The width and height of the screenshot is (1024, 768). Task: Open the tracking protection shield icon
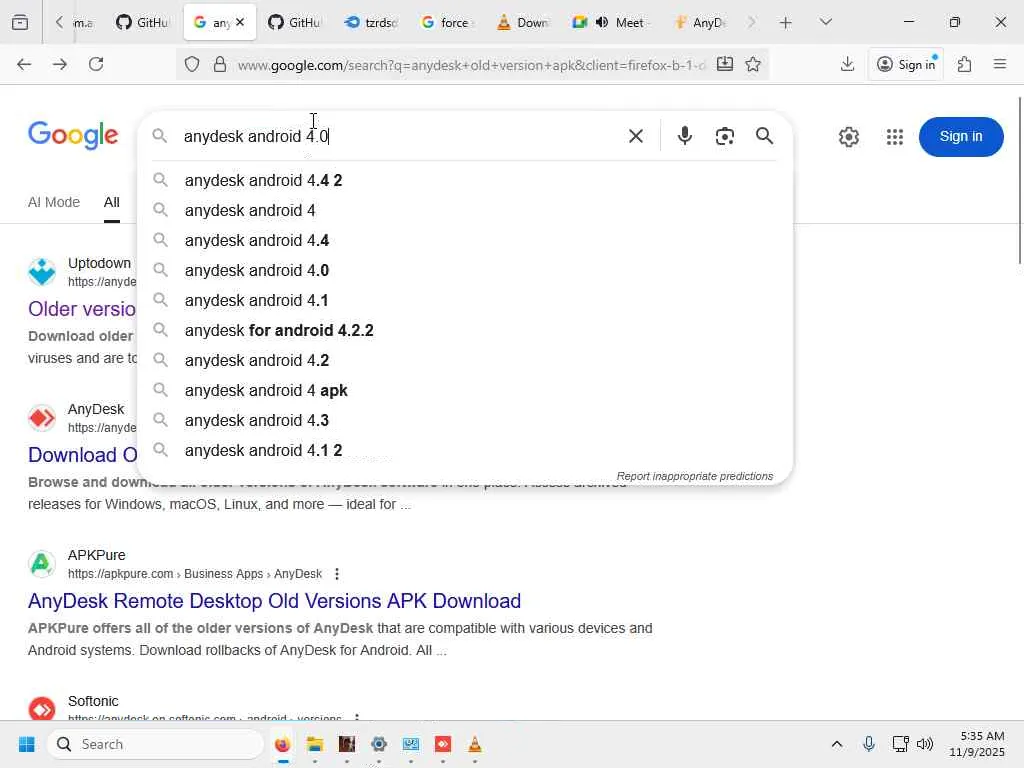point(191,64)
